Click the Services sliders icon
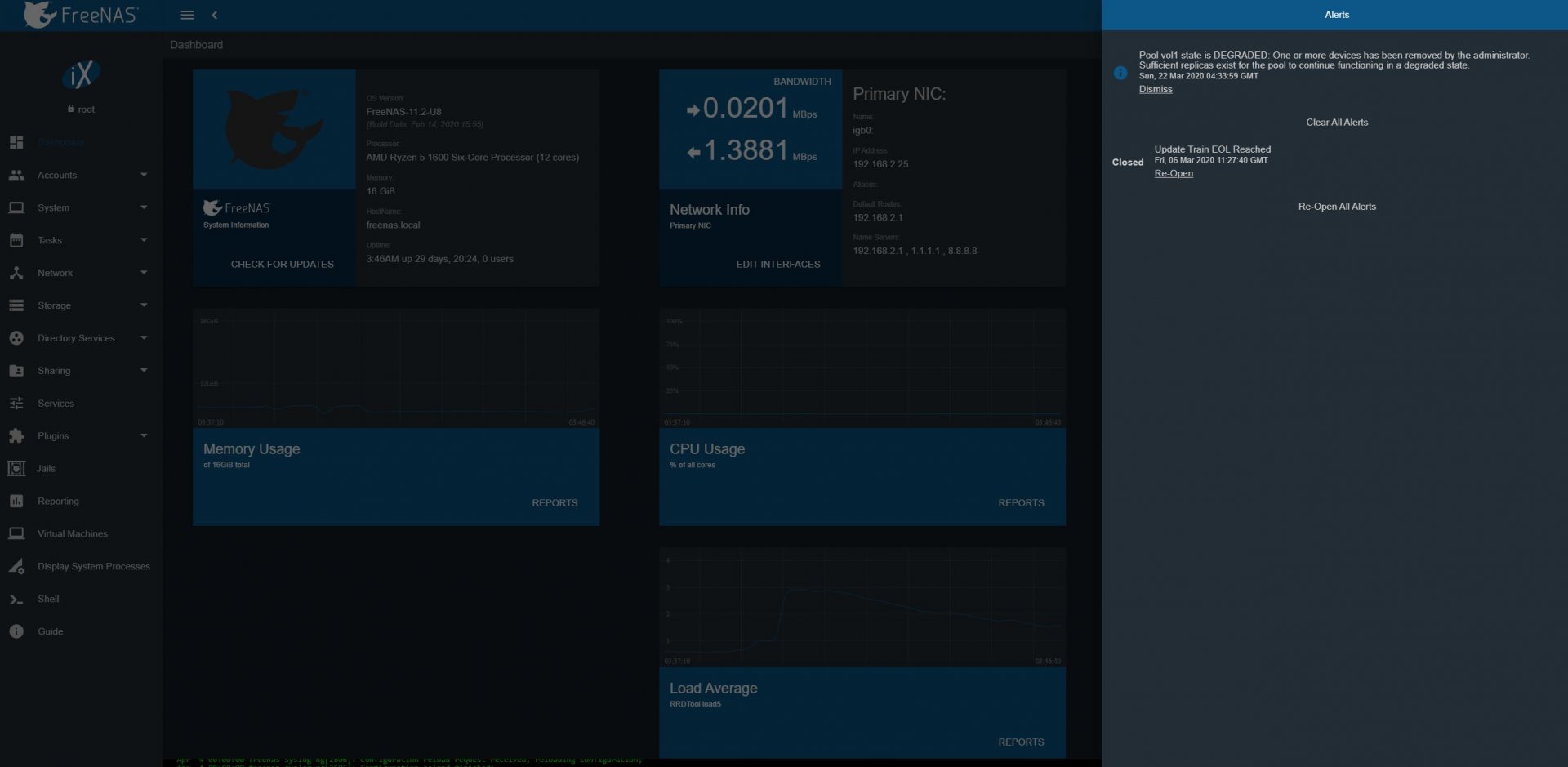 16,404
